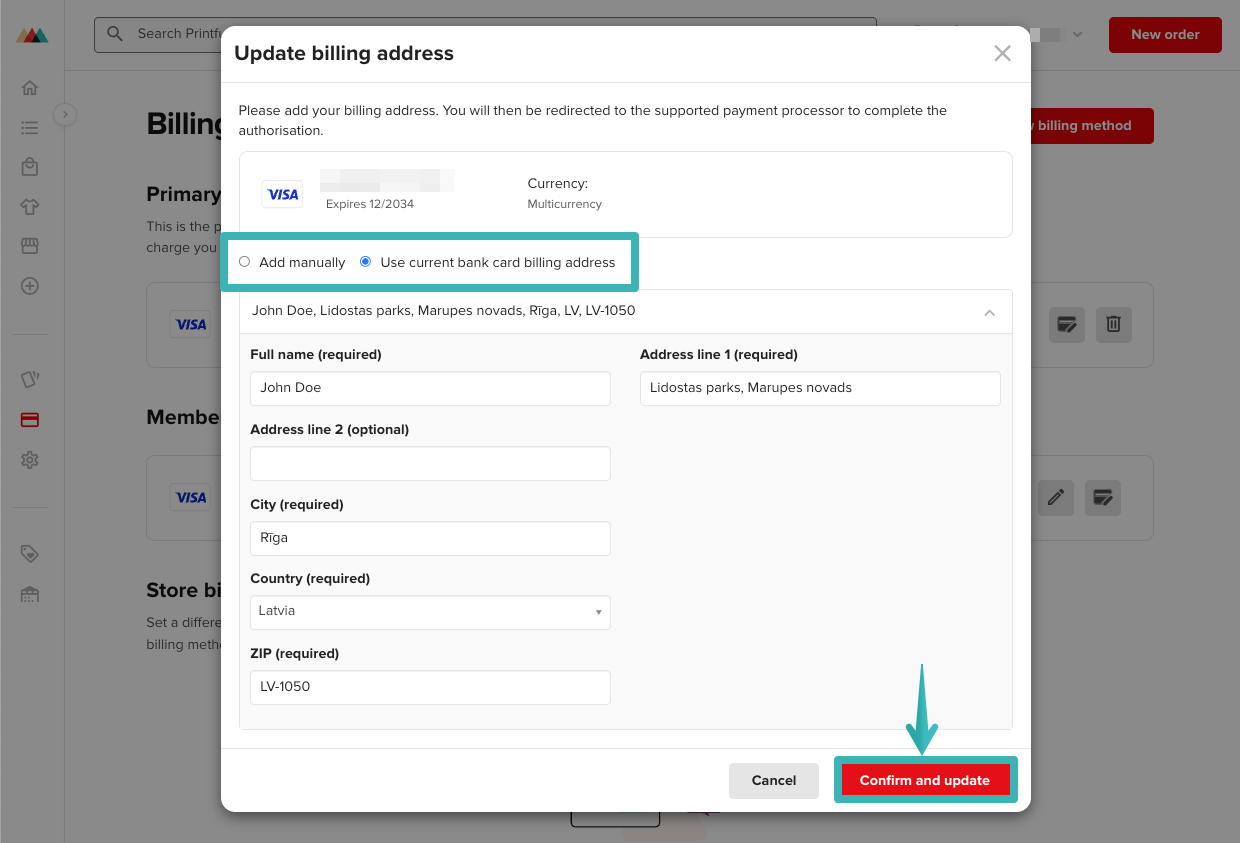The image size is (1240, 843).
Task: Delete the primary Visa billing method
Action: [x=1113, y=324]
